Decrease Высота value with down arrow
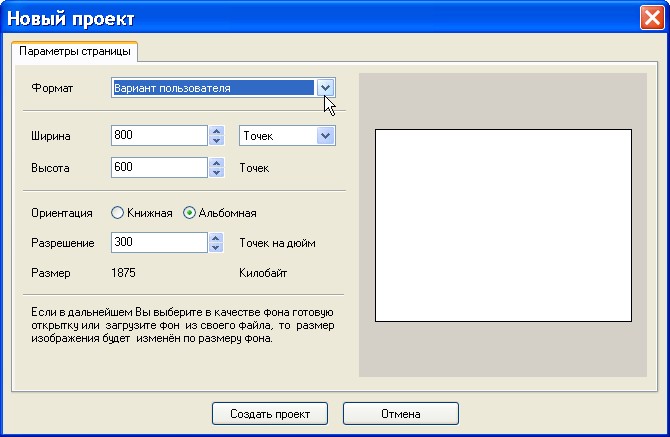This screenshot has height=437, width=670. pos(217,173)
